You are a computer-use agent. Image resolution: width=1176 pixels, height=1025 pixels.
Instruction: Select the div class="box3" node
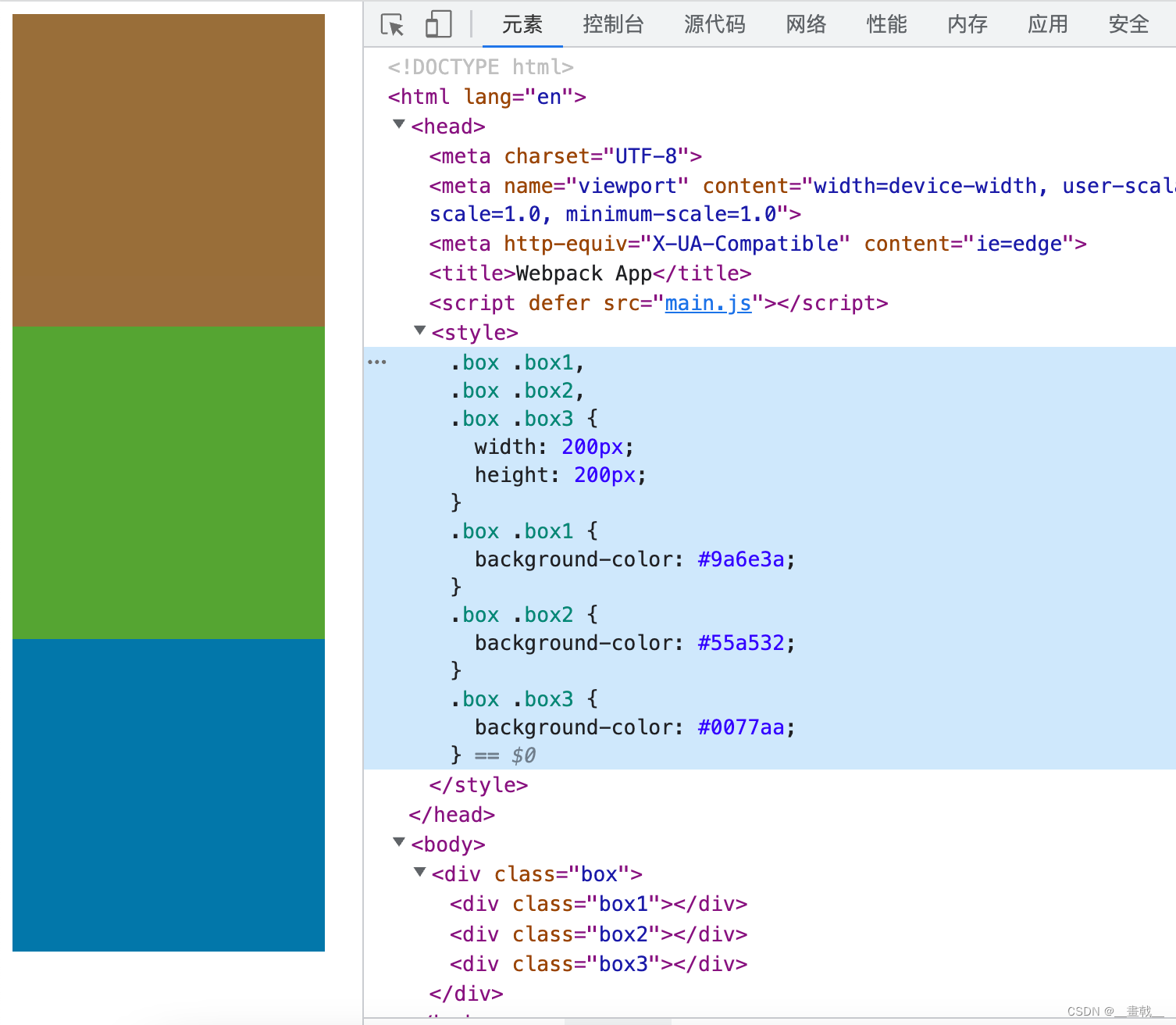pyautogui.click(x=598, y=964)
